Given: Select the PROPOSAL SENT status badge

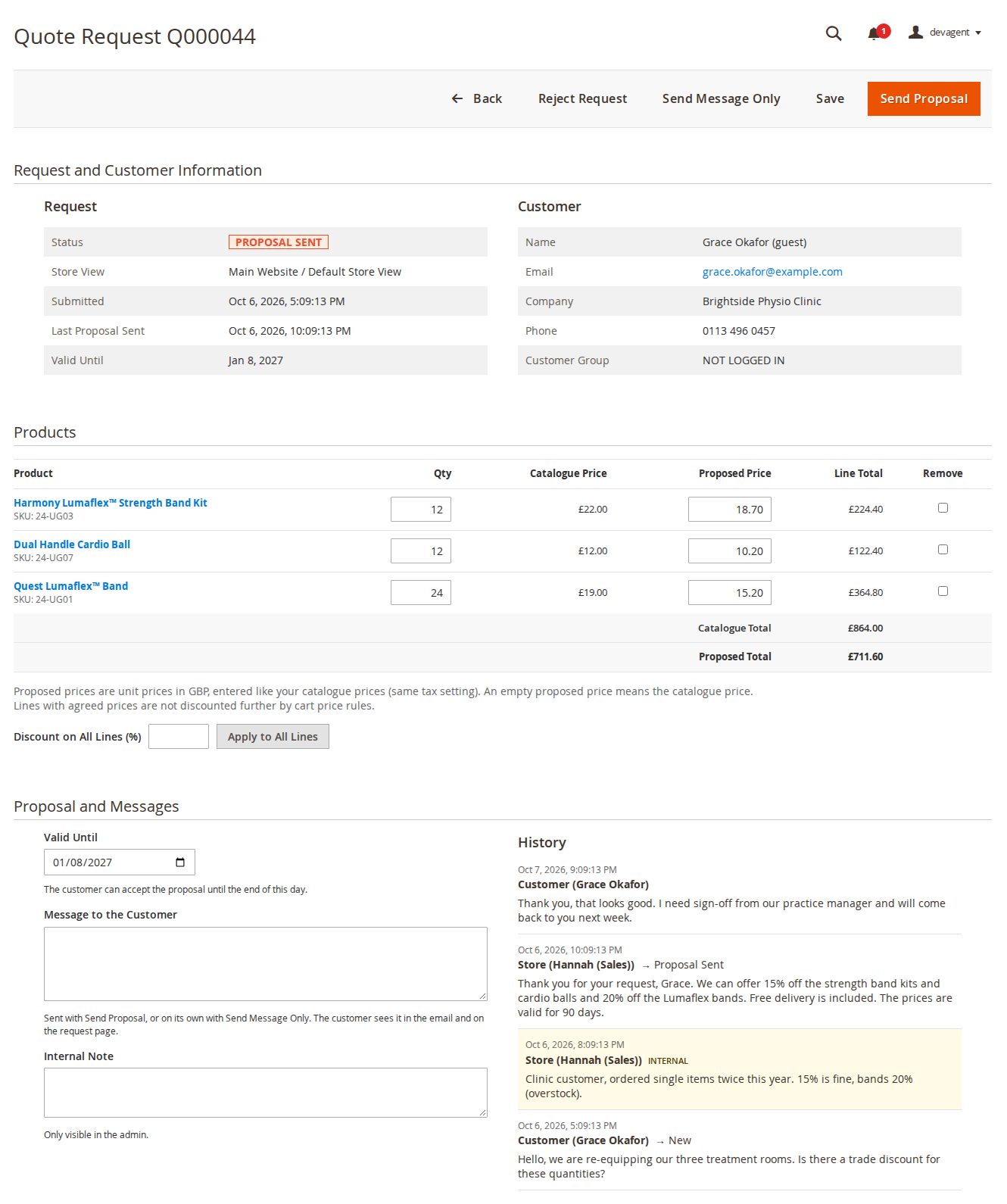Looking at the screenshot, I should coord(279,242).
